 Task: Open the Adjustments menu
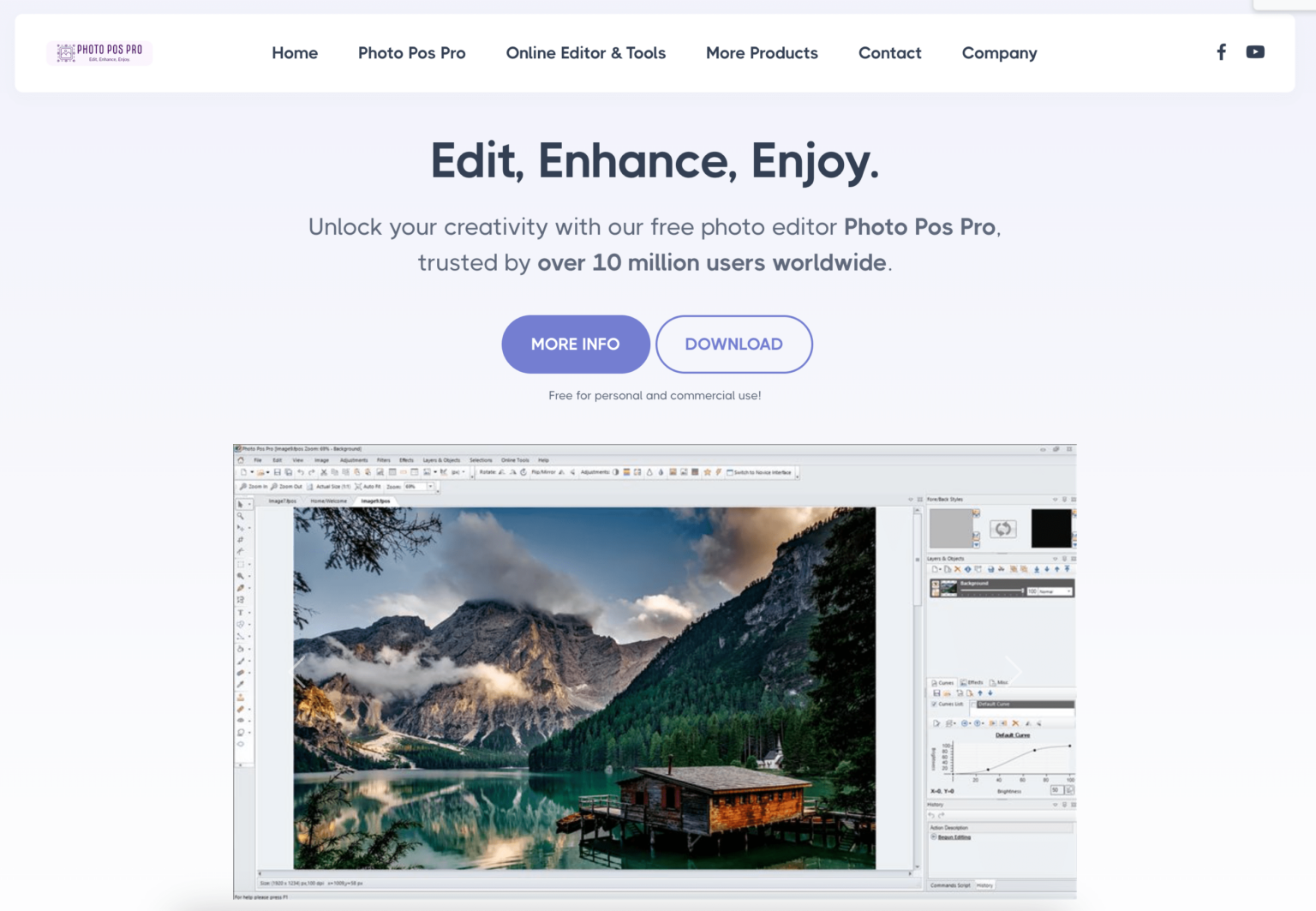355,460
